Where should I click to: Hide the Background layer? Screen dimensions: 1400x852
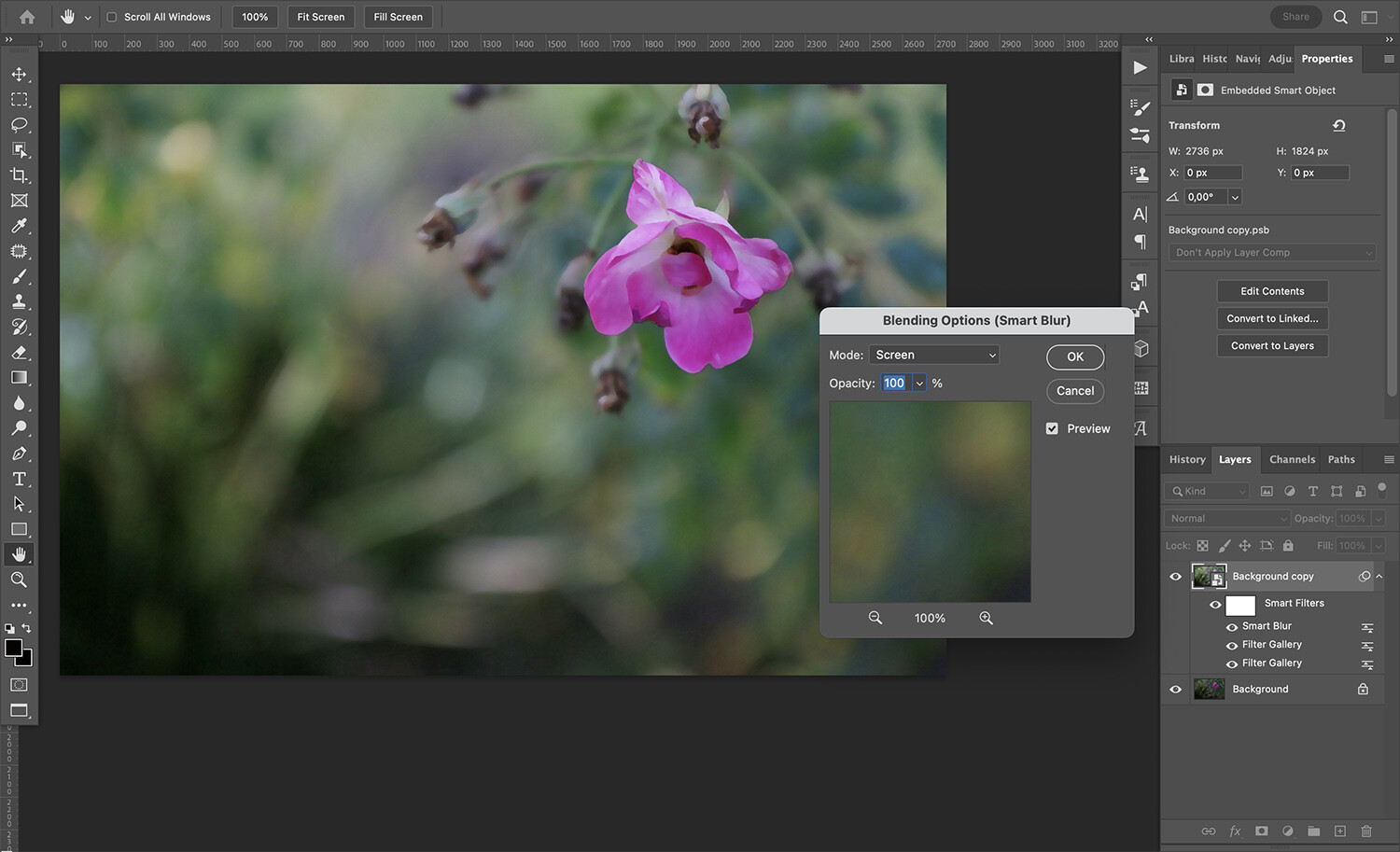(1175, 689)
